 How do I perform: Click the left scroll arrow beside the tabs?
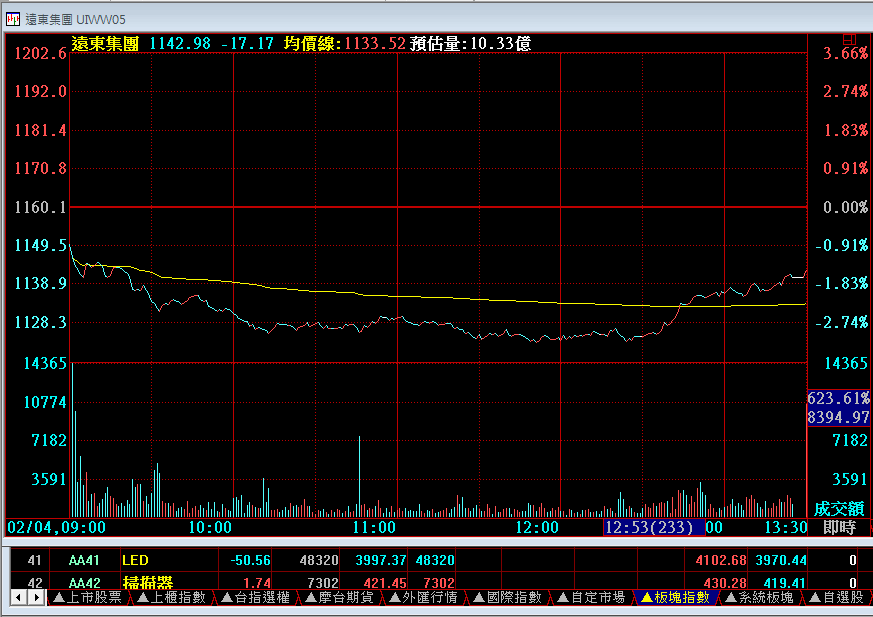click(18, 598)
